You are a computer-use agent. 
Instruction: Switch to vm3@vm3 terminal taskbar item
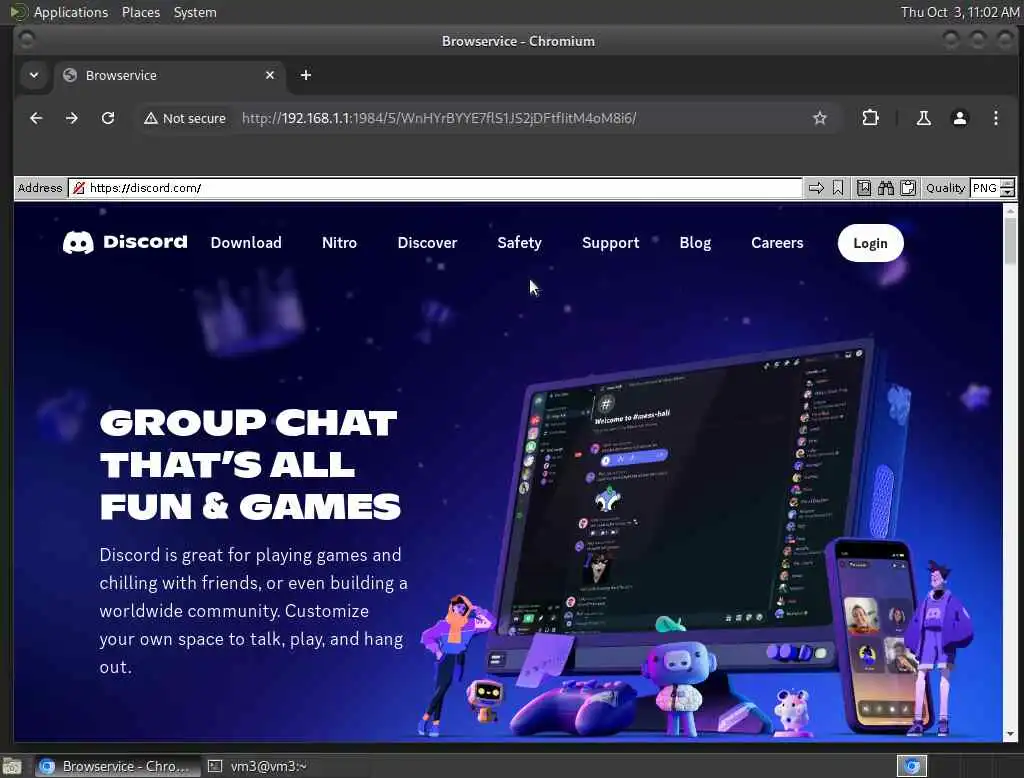[x=259, y=766]
